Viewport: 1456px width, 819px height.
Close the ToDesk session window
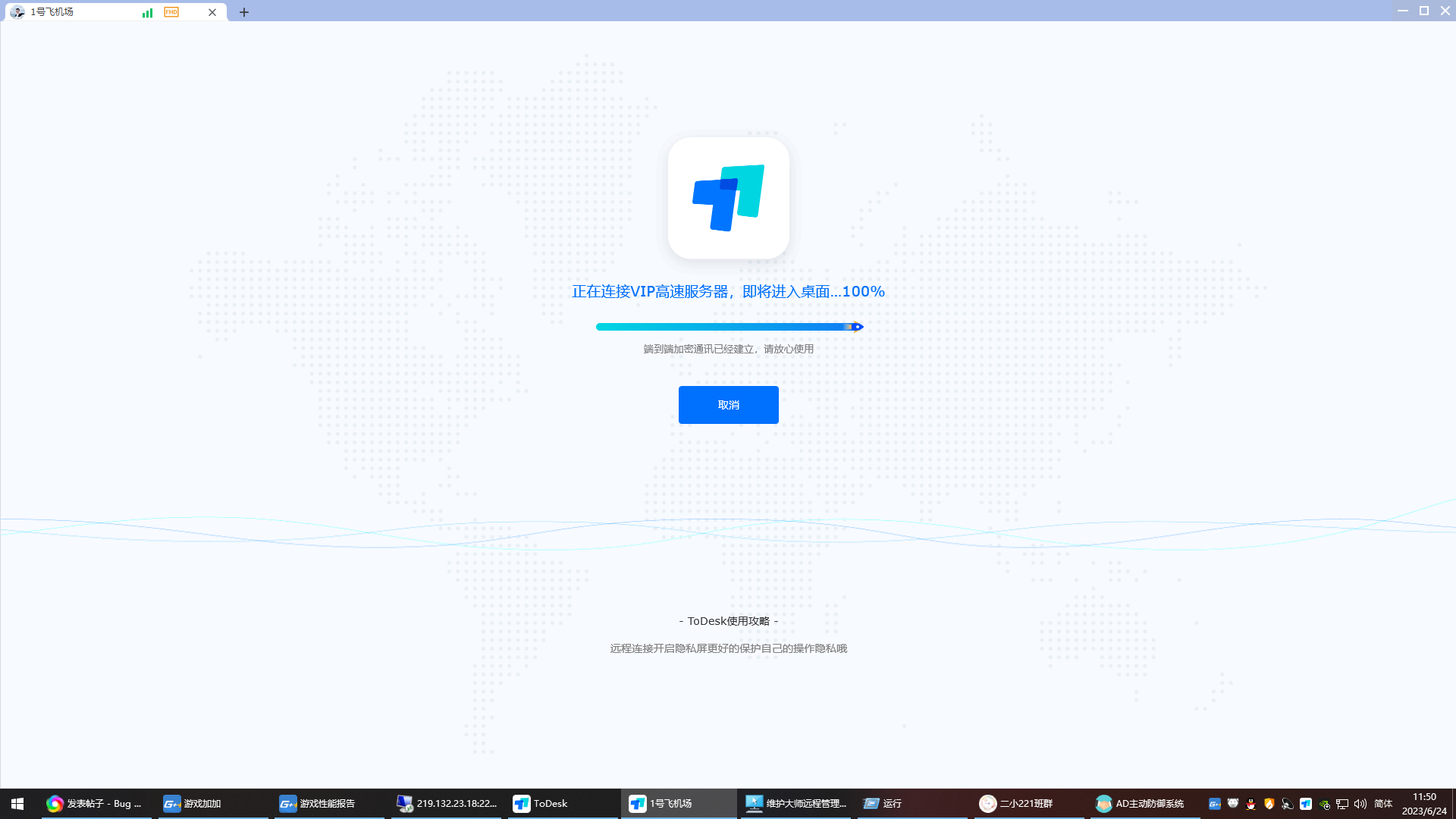[1445, 11]
